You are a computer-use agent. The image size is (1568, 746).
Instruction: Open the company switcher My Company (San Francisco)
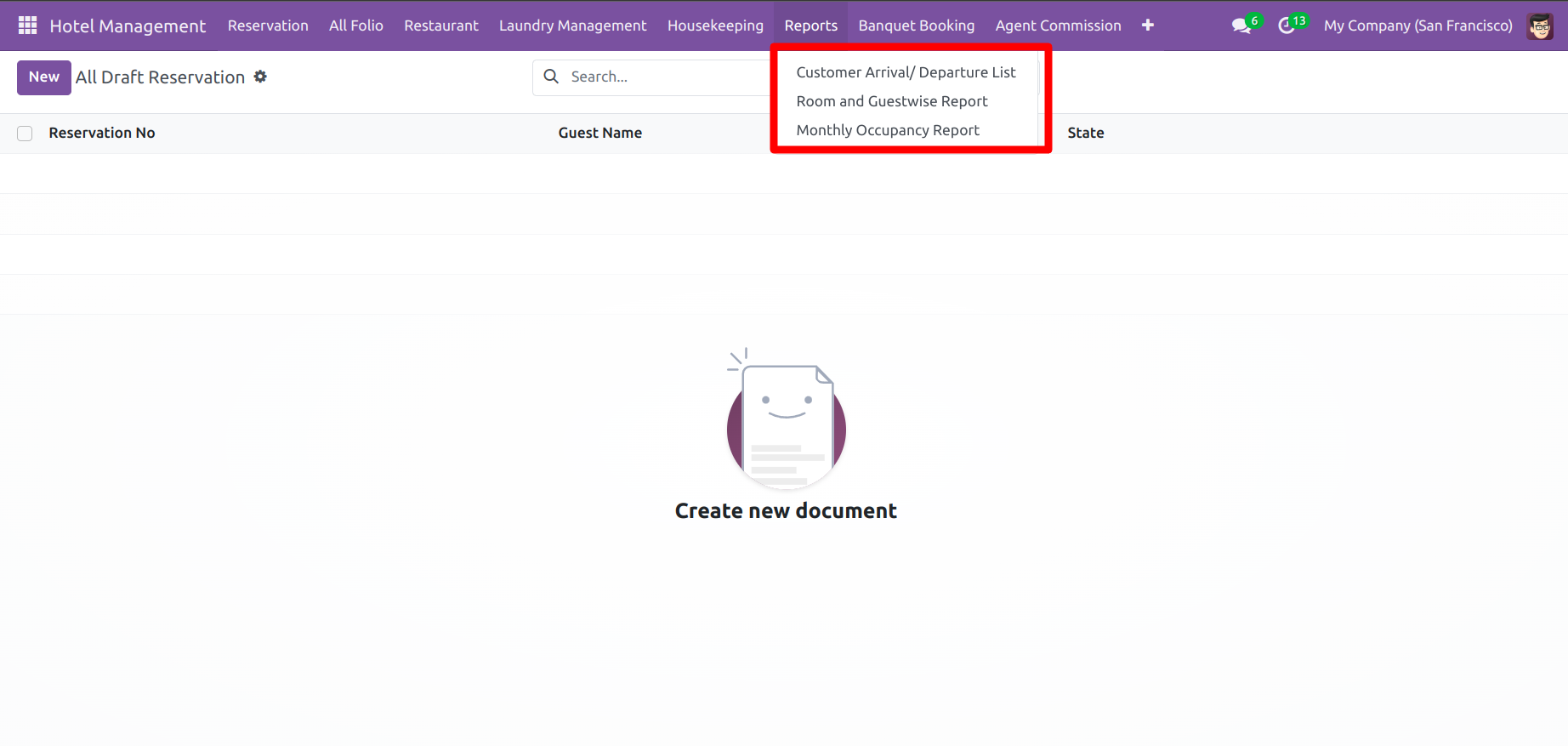coord(1417,26)
